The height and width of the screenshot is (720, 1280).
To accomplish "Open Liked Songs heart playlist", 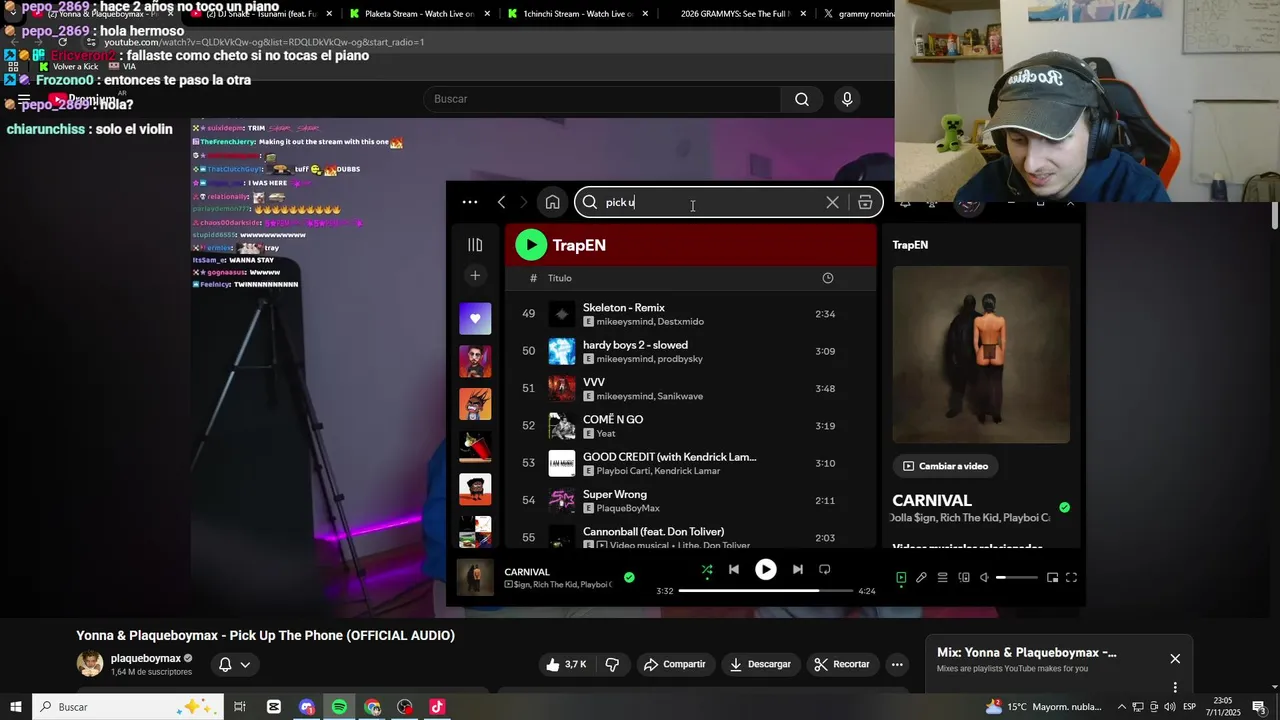I will coord(475,319).
